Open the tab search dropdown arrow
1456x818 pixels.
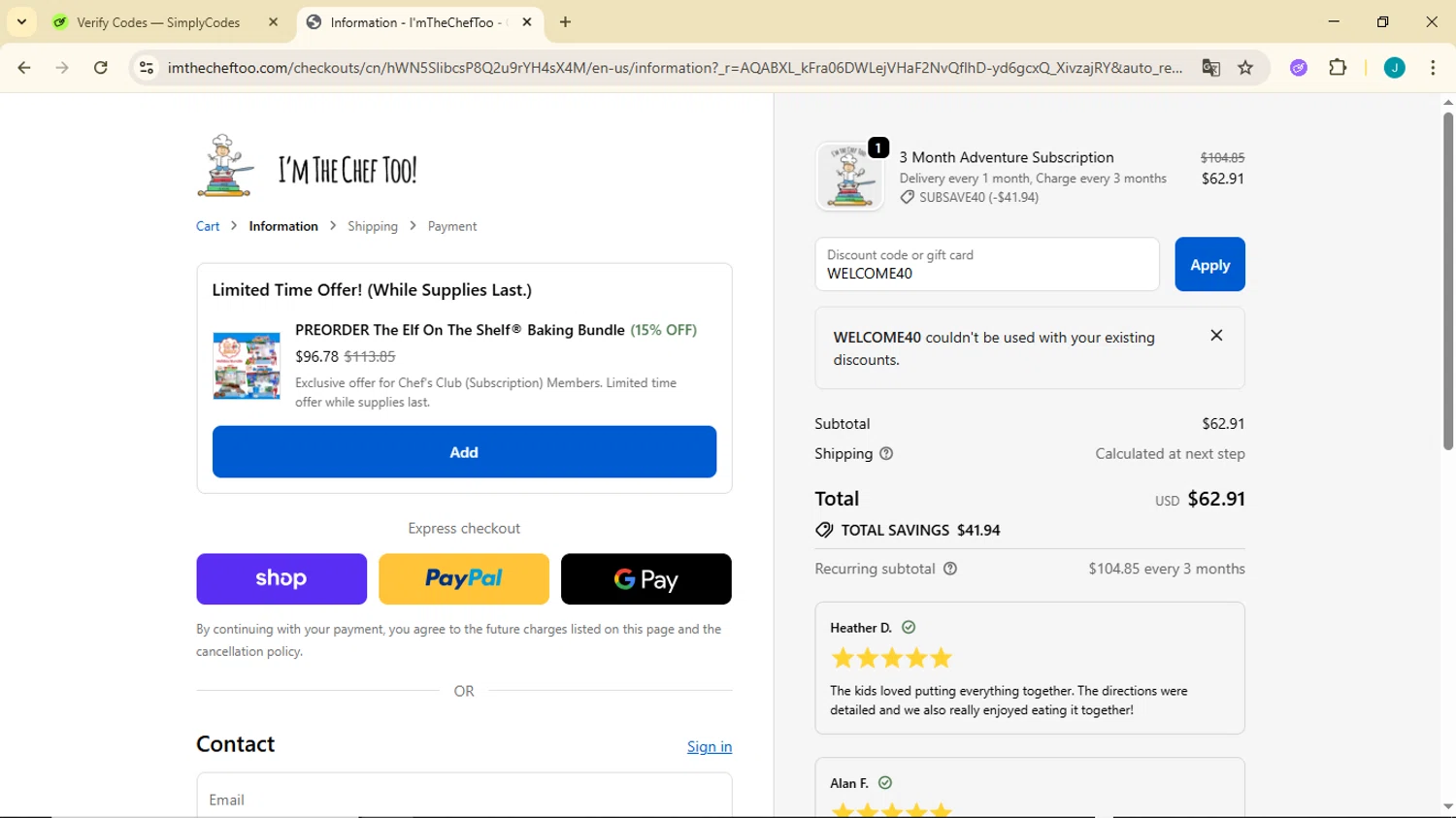21,21
